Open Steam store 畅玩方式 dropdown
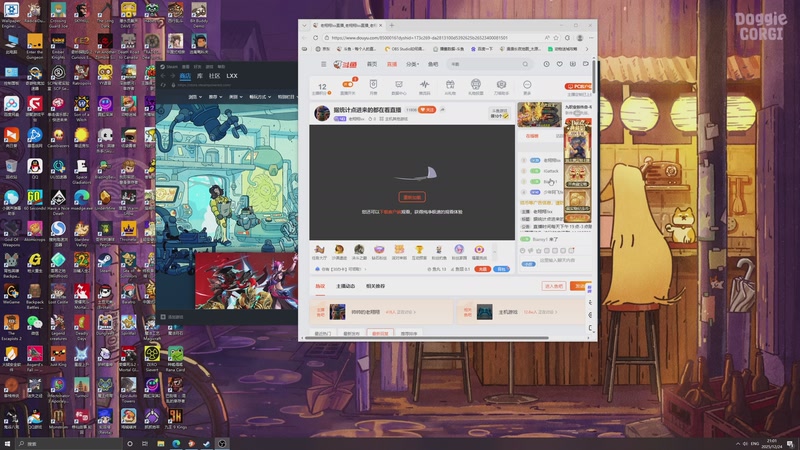Viewport: 800px width, 450px height. pos(260,96)
